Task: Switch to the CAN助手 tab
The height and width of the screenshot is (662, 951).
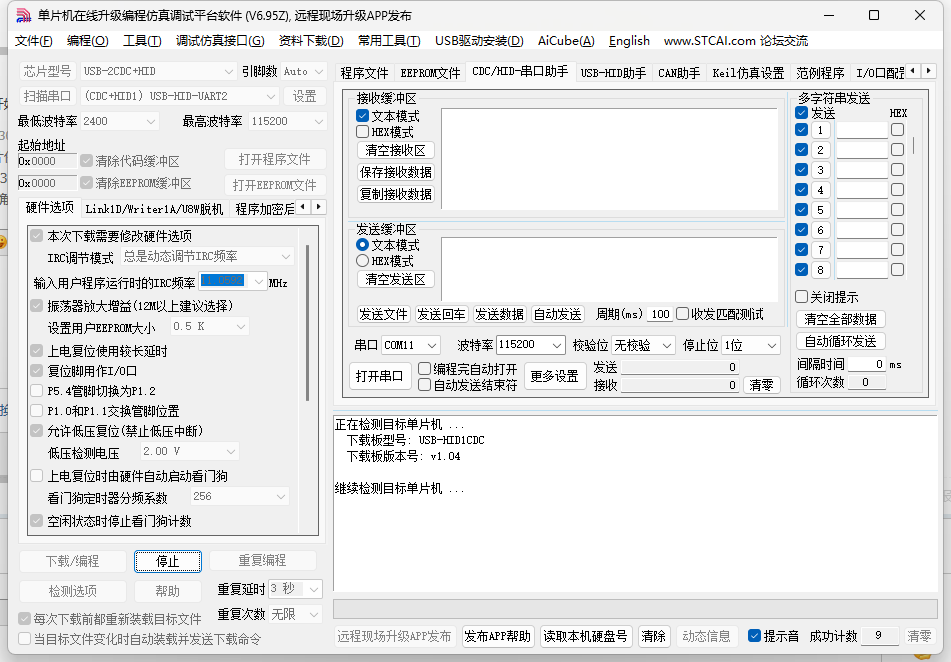Action: [x=679, y=73]
